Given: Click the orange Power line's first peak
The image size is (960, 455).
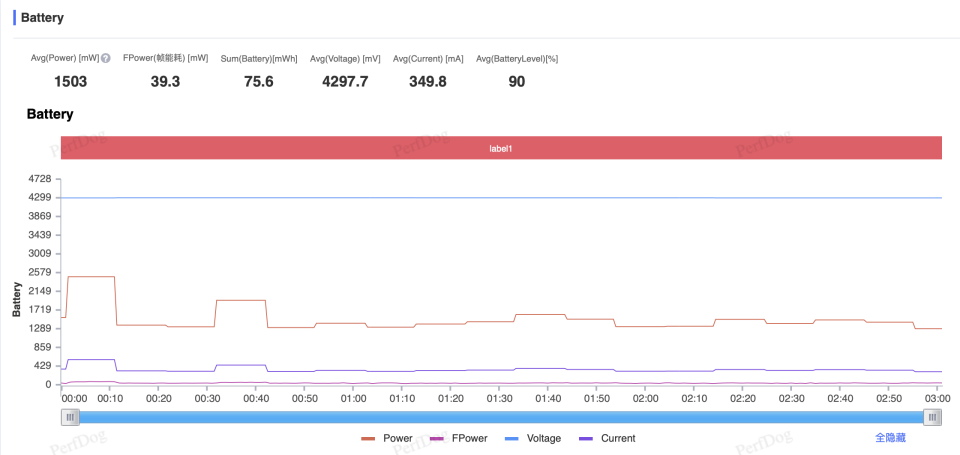Looking at the screenshot, I should tap(91, 277).
